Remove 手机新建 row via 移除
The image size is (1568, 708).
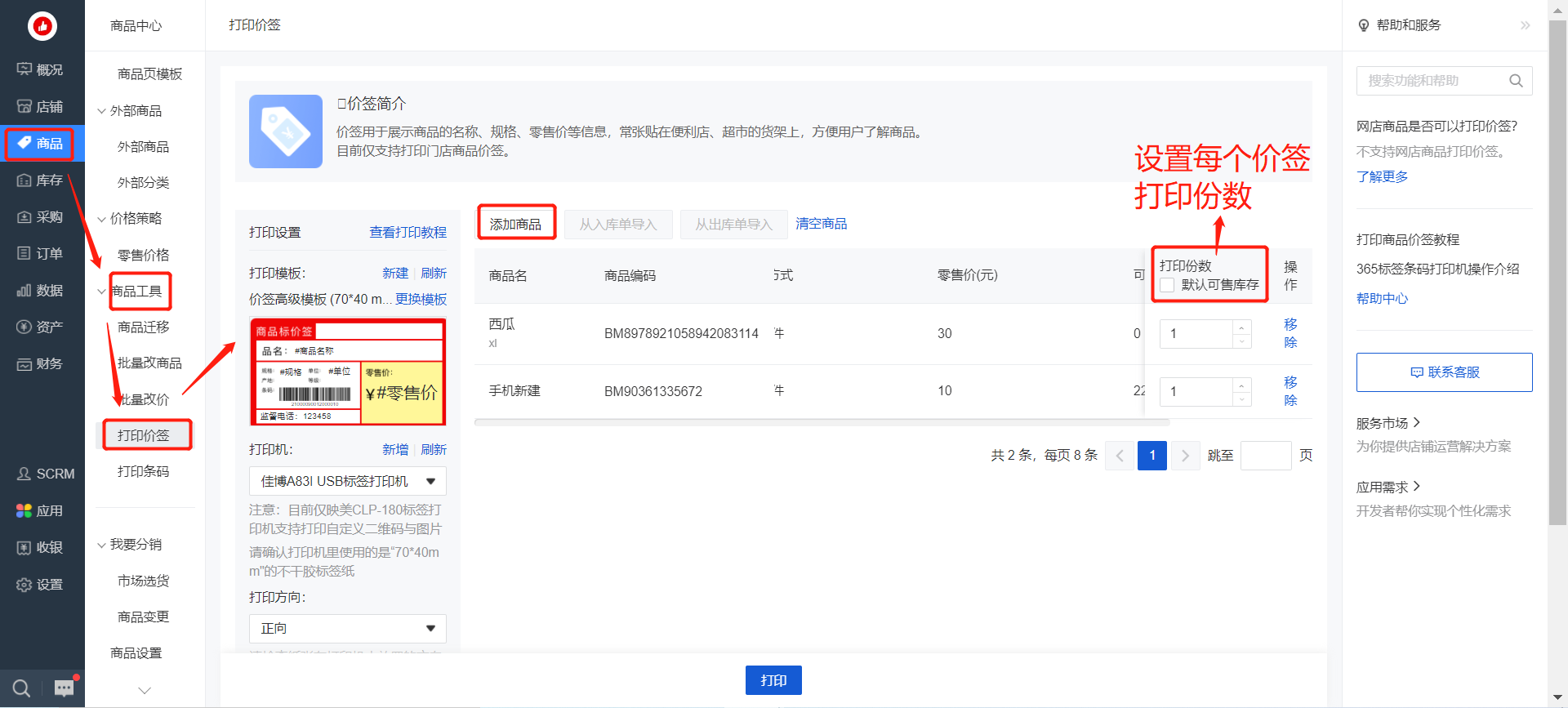1290,391
